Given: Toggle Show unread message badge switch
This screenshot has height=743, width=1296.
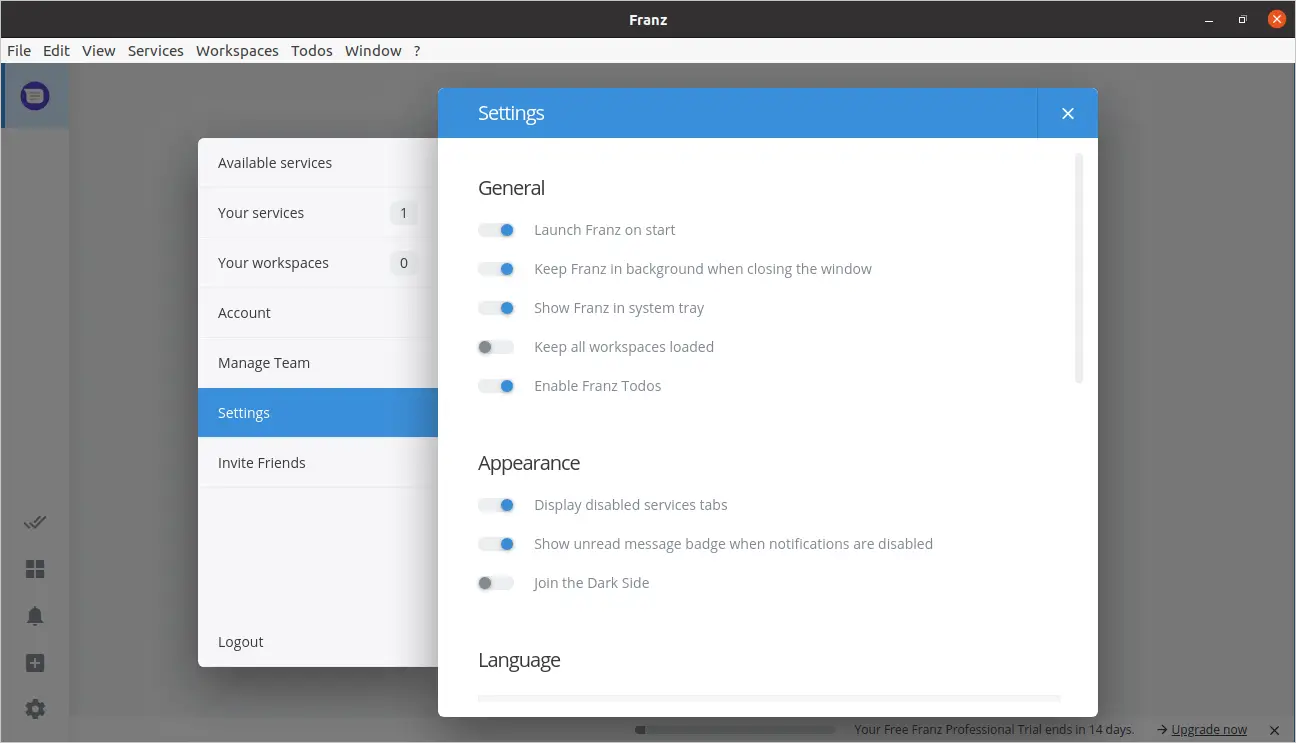Looking at the screenshot, I should coord(496,544).
